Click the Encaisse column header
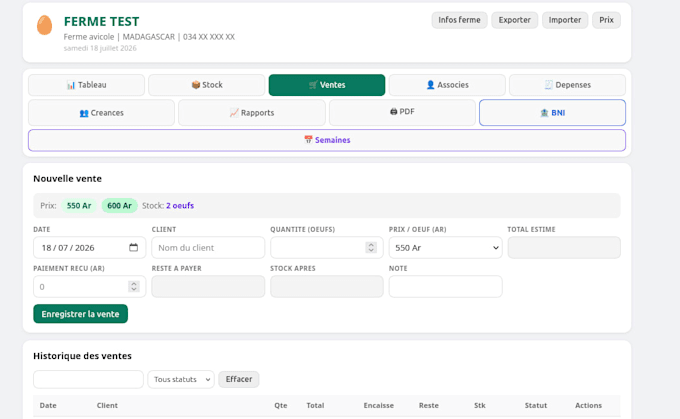680x419 pixels. 379,405
